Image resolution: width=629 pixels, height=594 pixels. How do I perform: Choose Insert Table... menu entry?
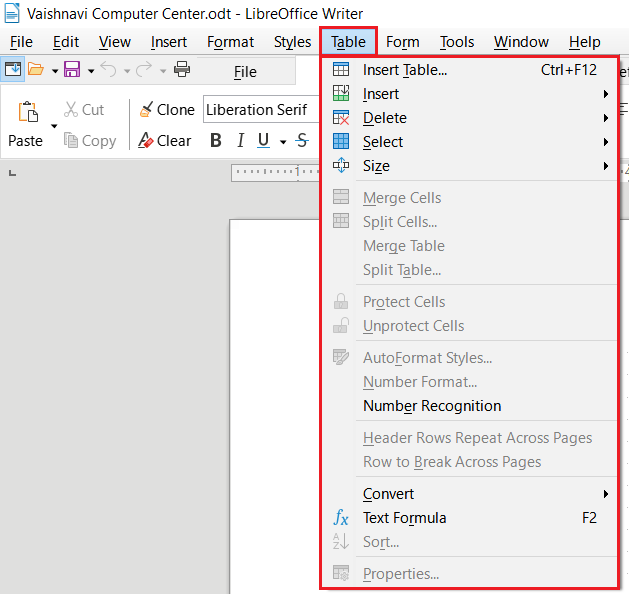click(469, 70)
